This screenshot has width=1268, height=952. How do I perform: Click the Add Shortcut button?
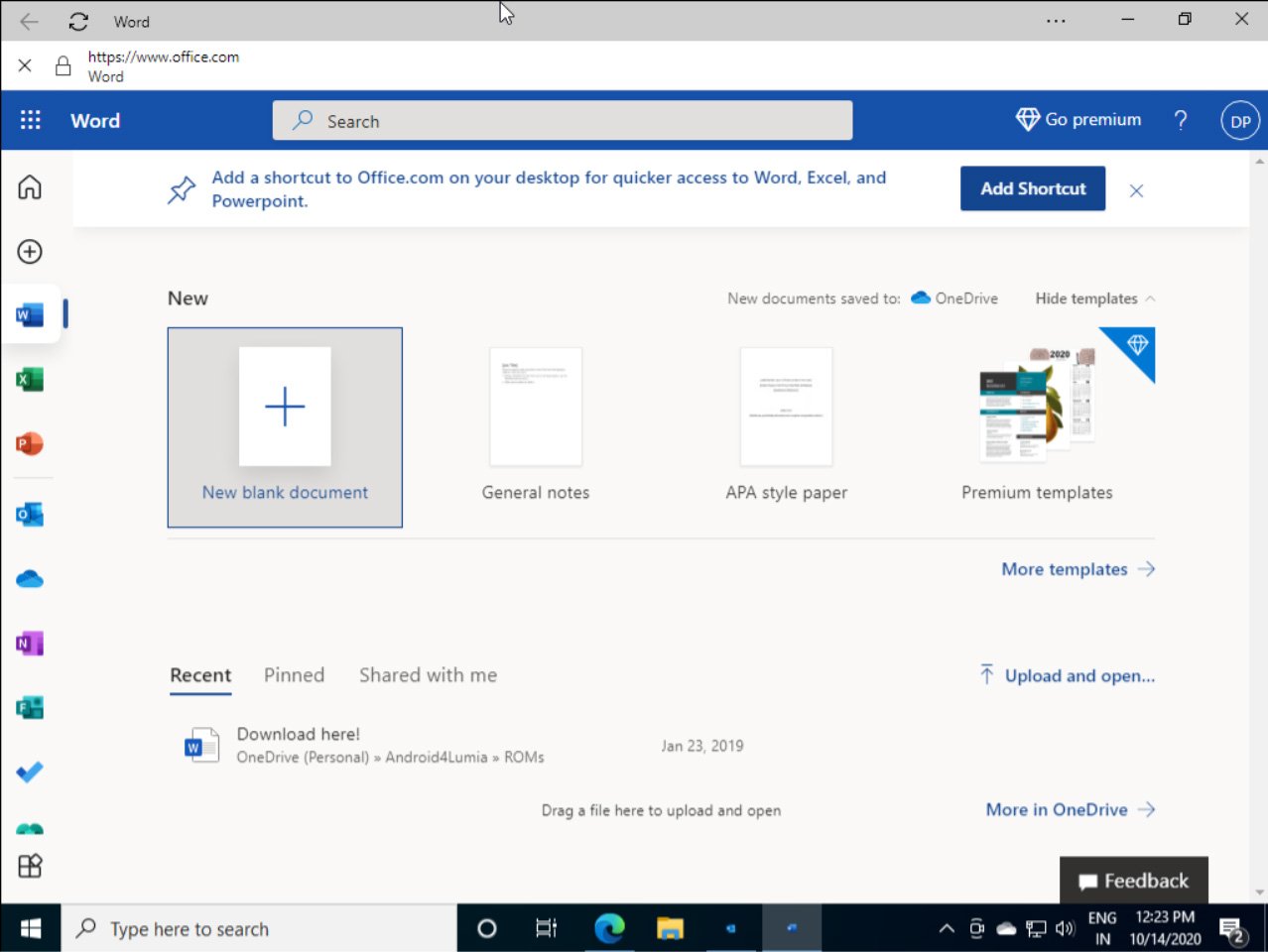pos(1033,188)
